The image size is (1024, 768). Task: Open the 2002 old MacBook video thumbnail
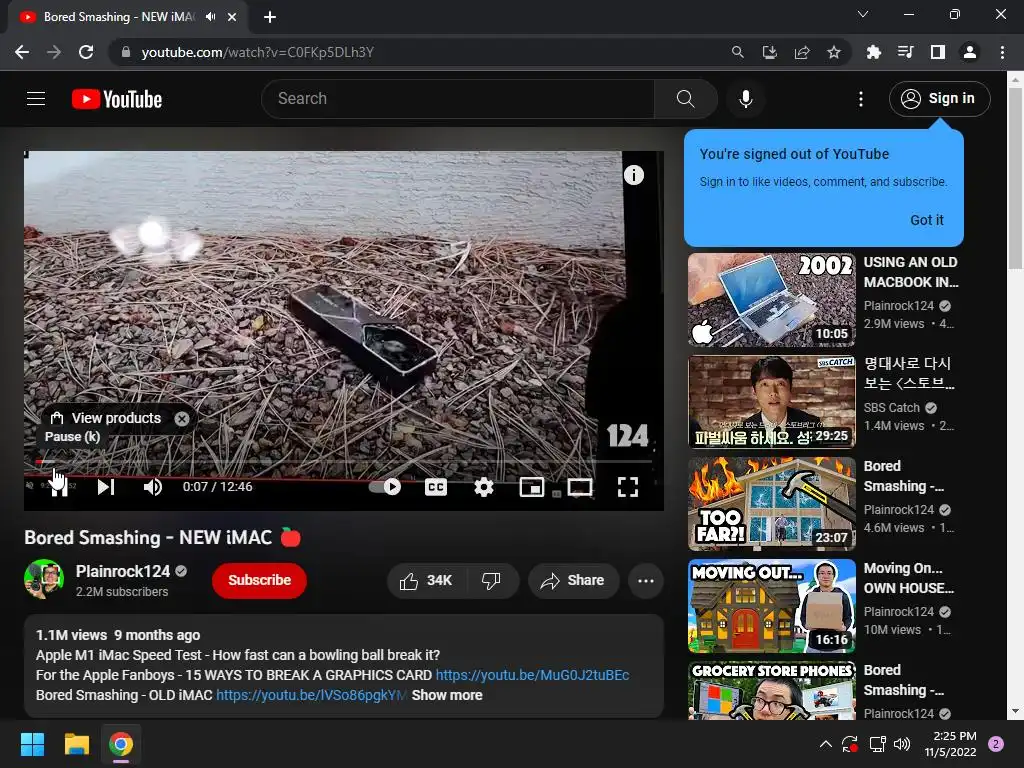[x=771, y=300]
